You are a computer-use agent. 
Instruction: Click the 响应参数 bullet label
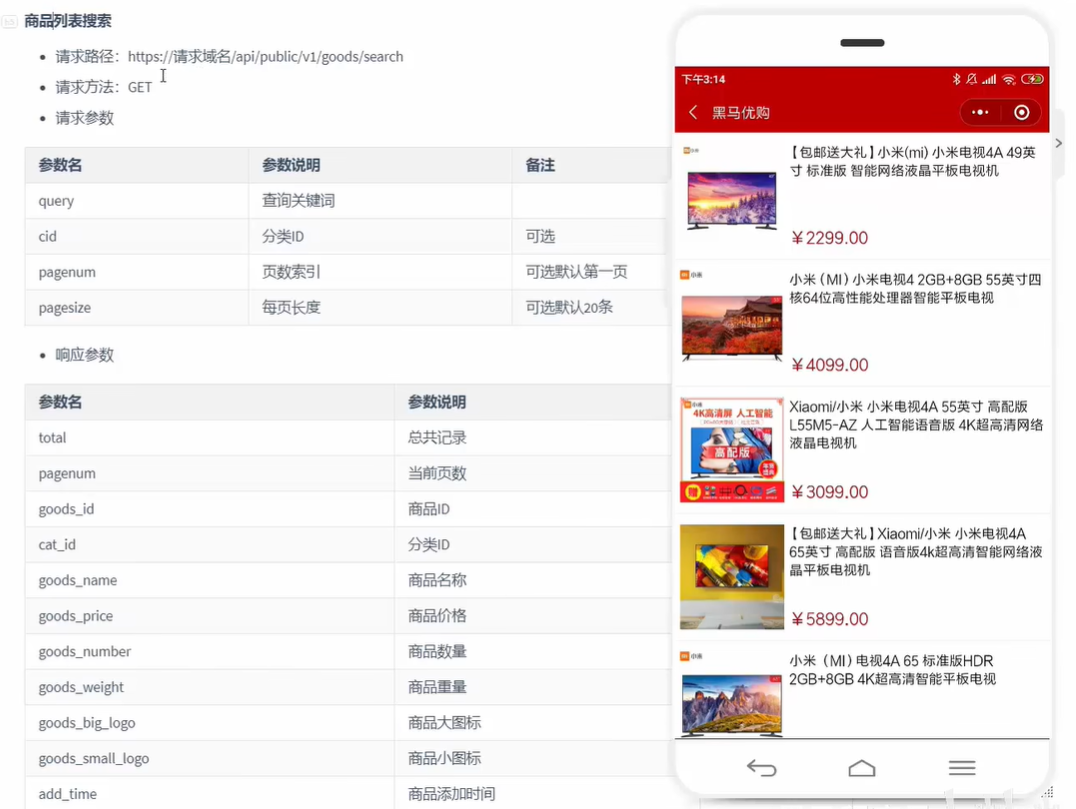pos(84,355)
